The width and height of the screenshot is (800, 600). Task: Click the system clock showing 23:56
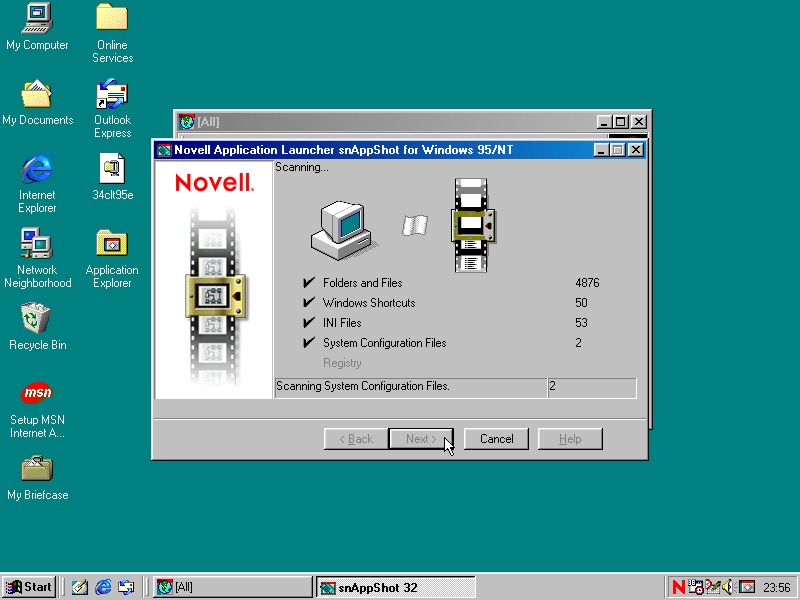(777, 588)
